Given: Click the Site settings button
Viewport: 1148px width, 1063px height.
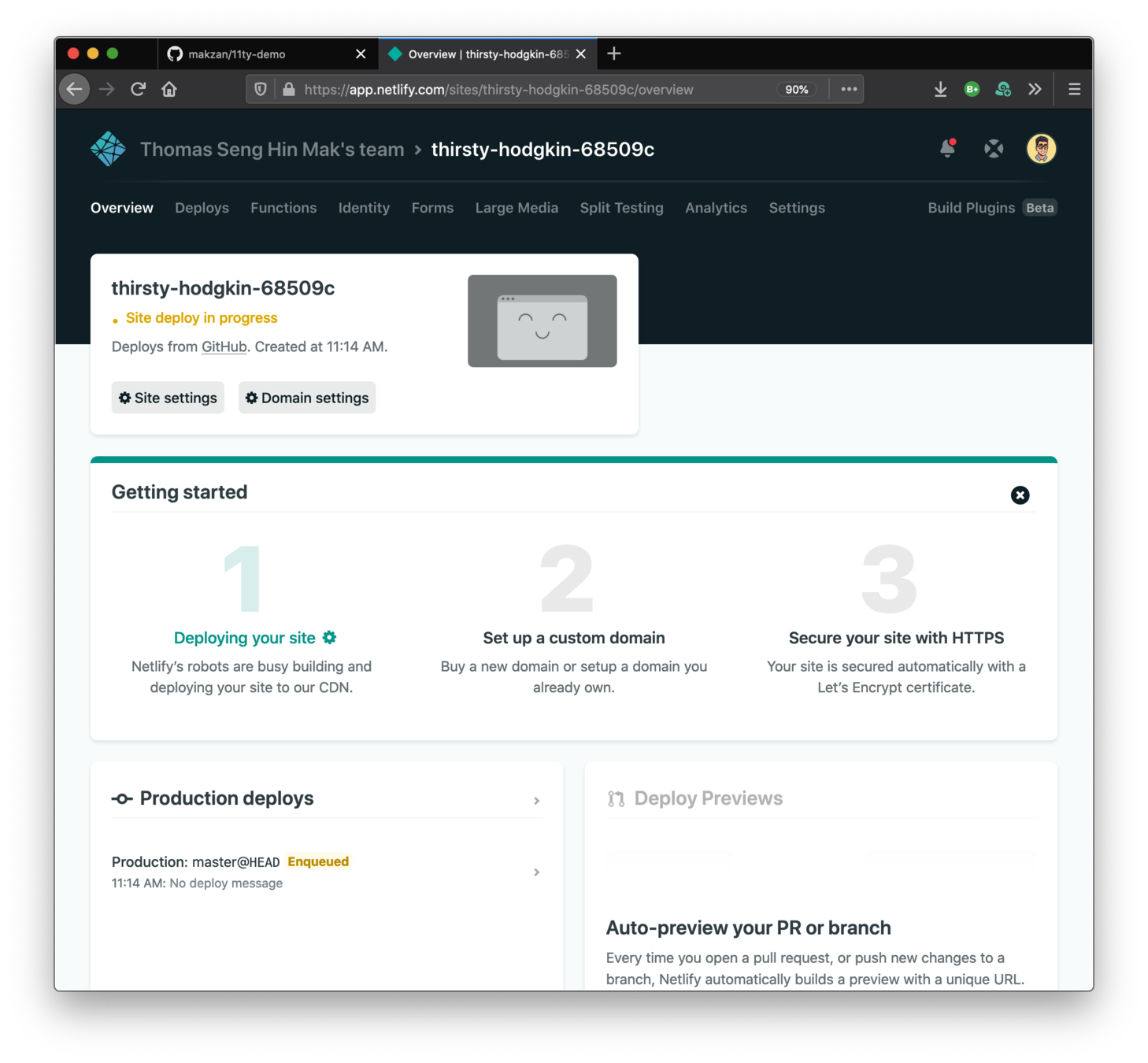Looking at the screenshot, I should click(168, 398).
